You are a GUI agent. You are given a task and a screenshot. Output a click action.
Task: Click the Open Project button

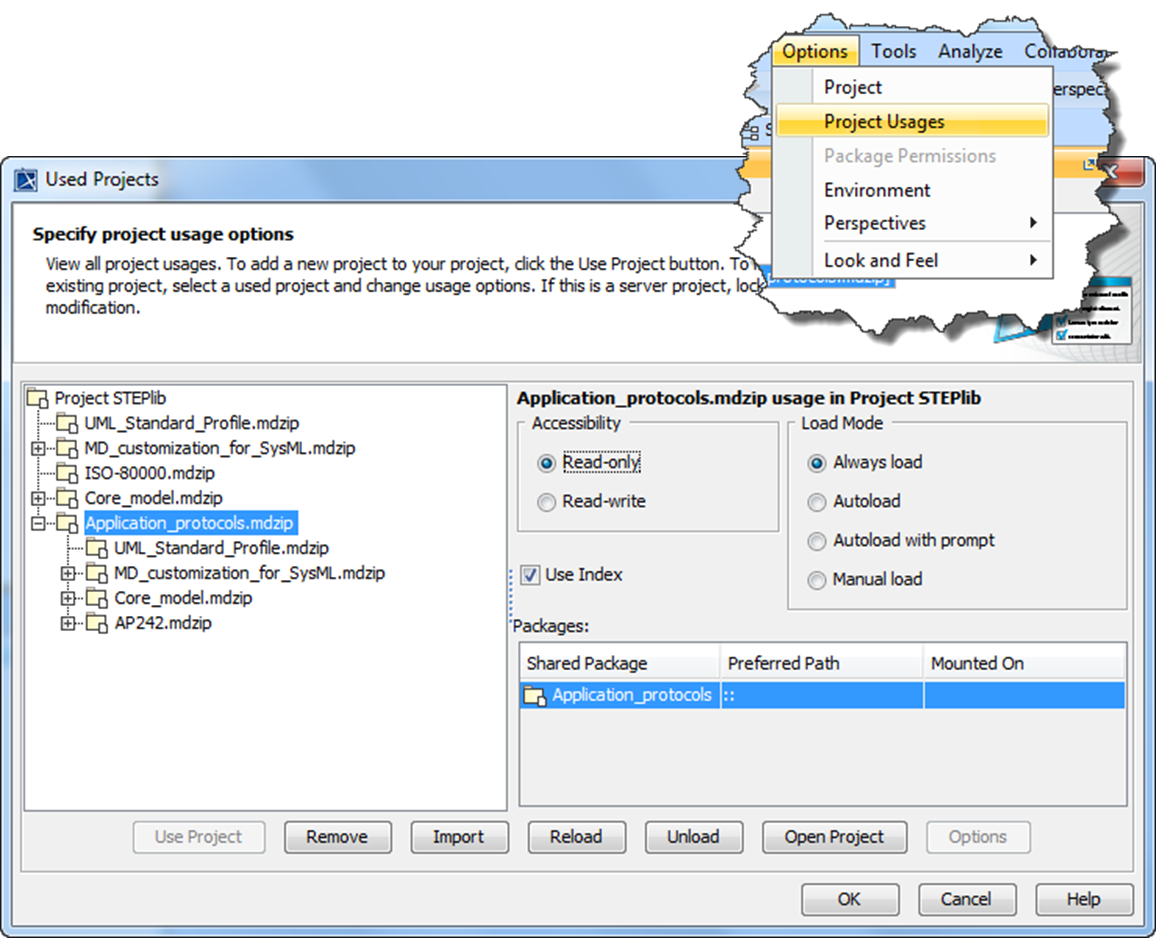(834, 837)
